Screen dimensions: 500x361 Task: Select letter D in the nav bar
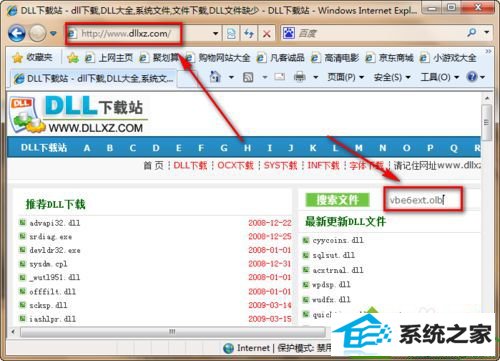coord(156,148)
